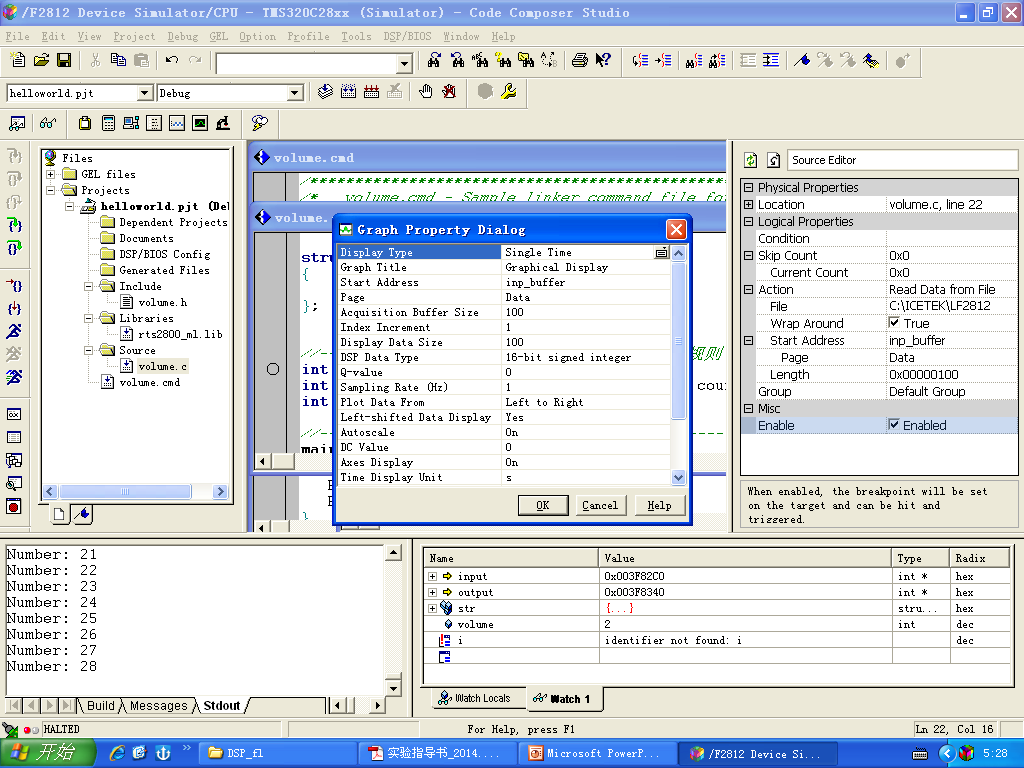Click the Graph Property list scrollbar thumb
1024x768 pixels.
[x=679, y=340]
